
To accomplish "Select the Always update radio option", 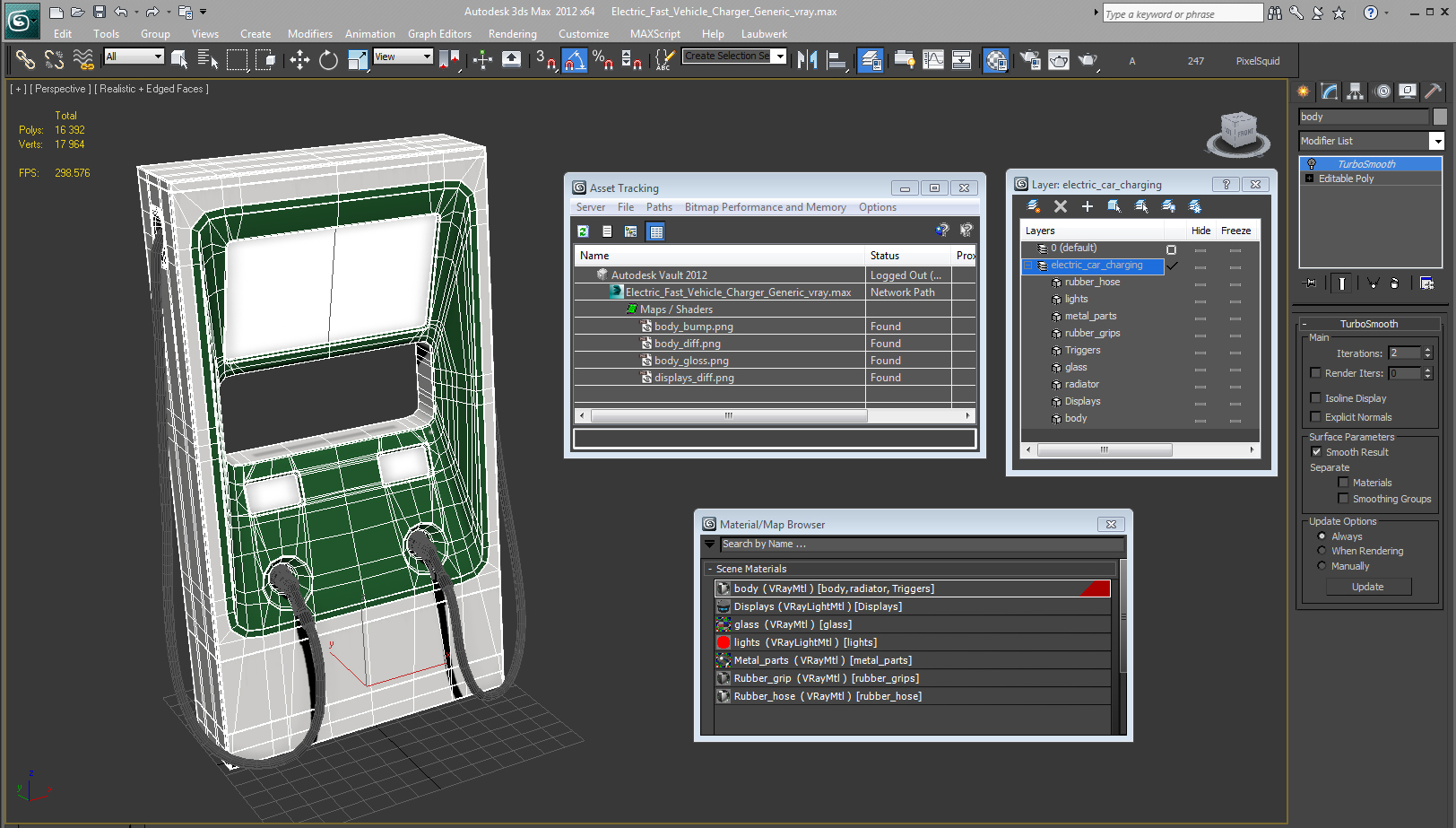I will click(1322, 536).
